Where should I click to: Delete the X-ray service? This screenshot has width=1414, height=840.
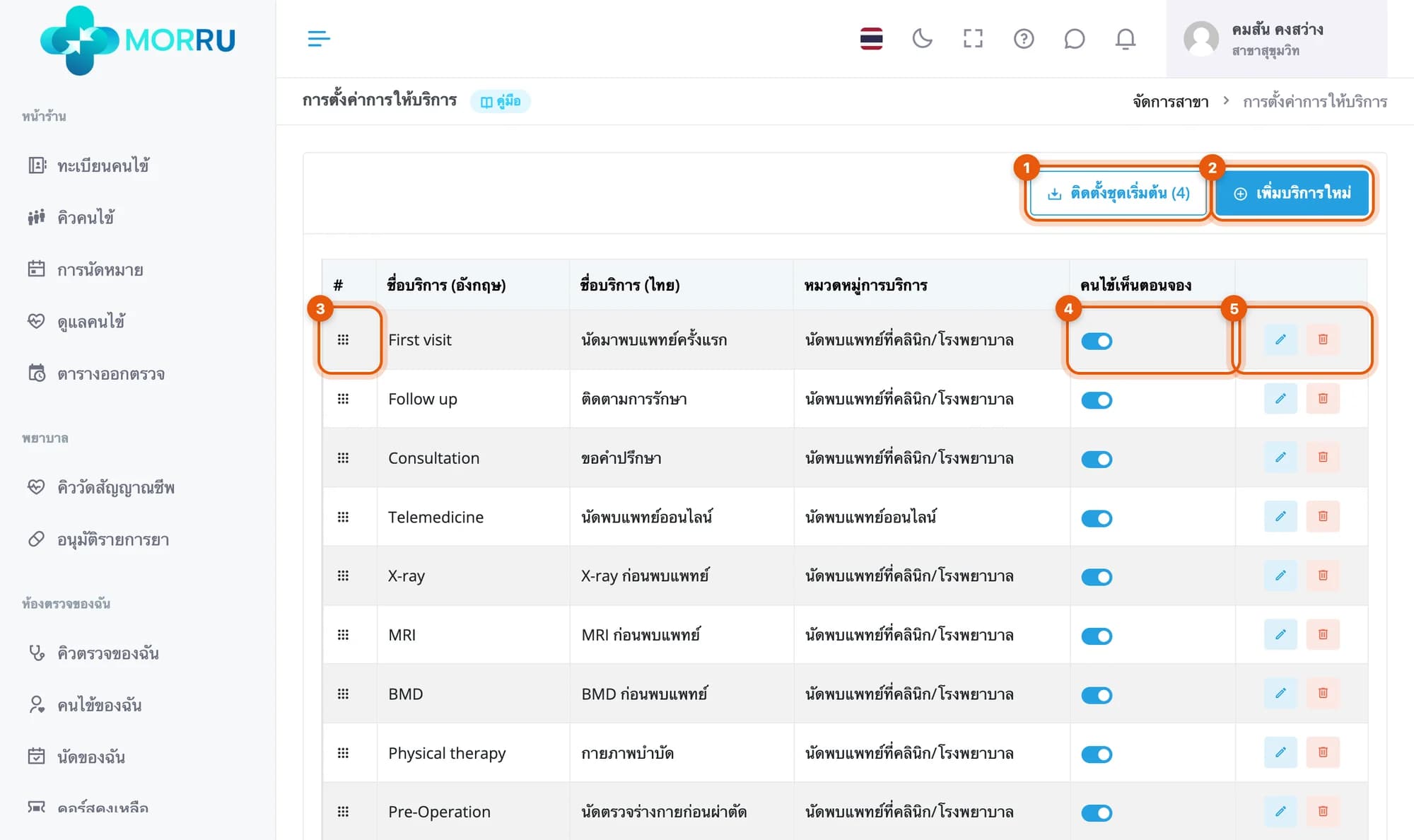pos(1323,576)
